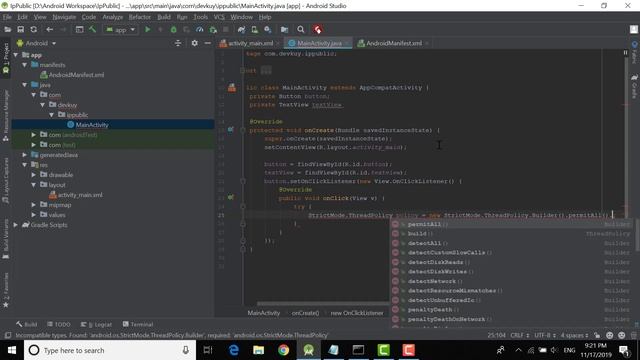Click Attach Debugger to Android Process icon
Viewport: 640px width, 360px height.
click(x=213, y=29)
